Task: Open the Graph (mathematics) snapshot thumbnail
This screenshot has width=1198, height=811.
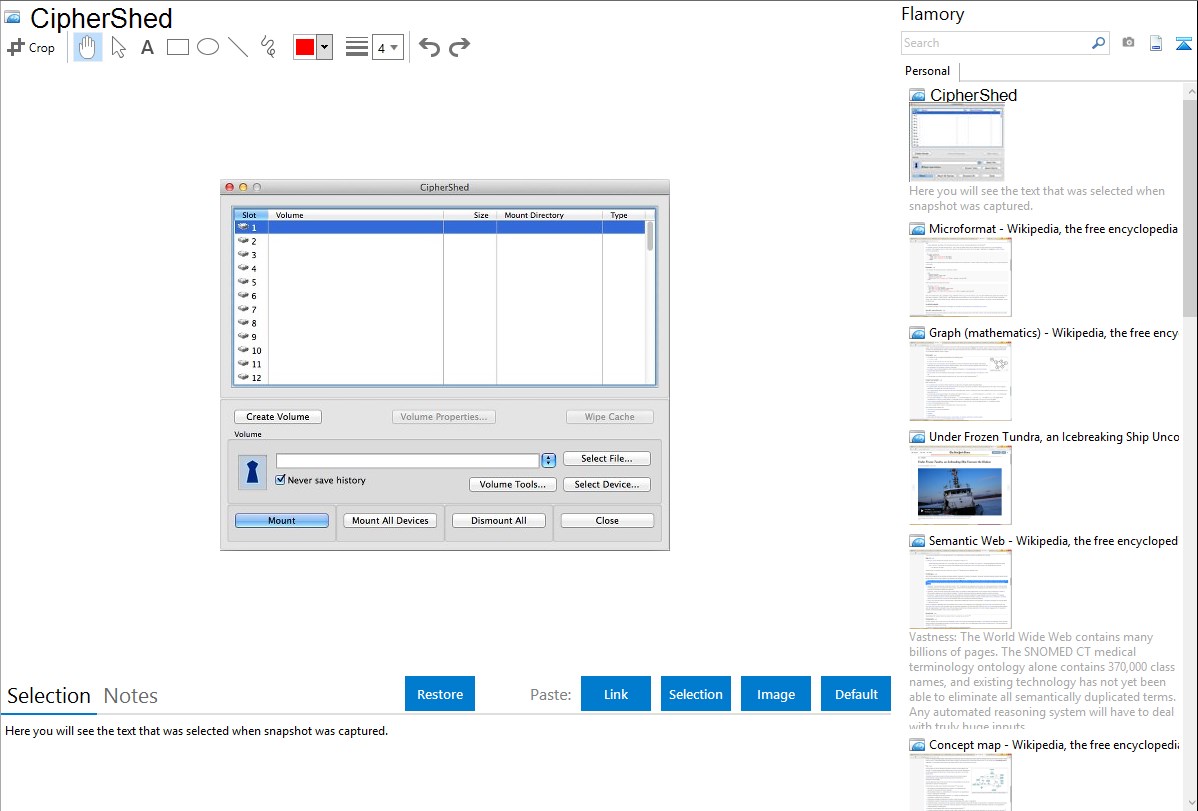Action: (960, 381)
